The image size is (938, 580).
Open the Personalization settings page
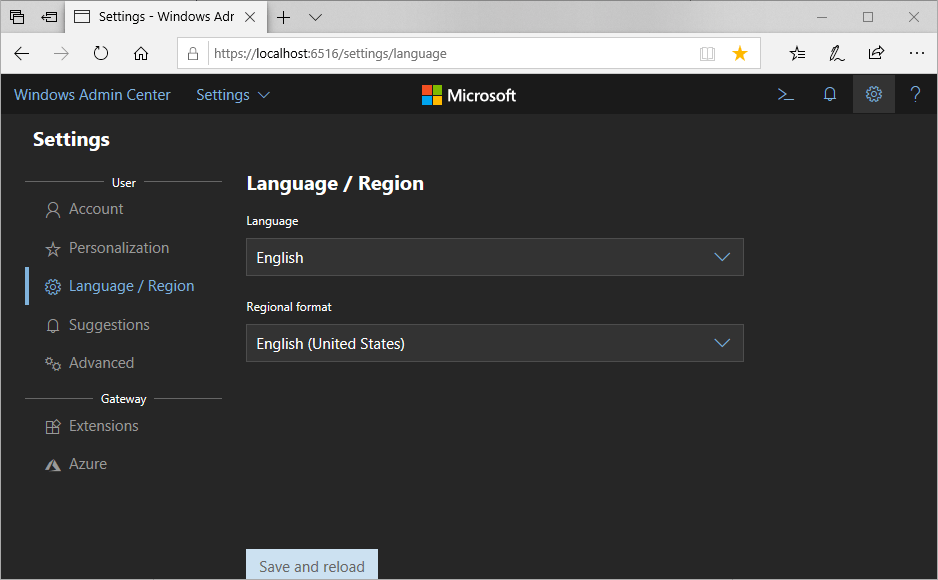coord(118,248)
